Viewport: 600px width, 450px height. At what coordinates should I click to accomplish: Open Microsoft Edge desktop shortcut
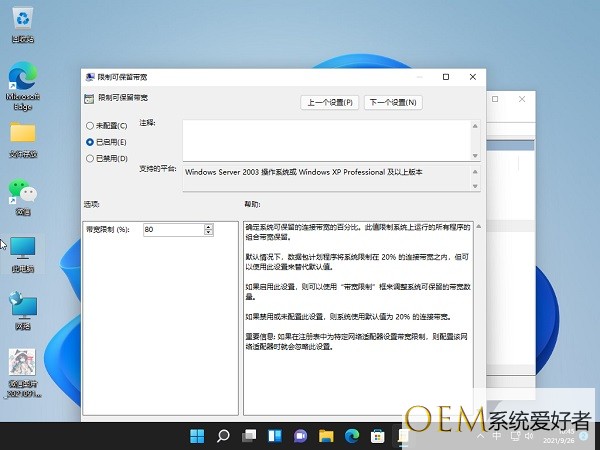pos(22,78)
